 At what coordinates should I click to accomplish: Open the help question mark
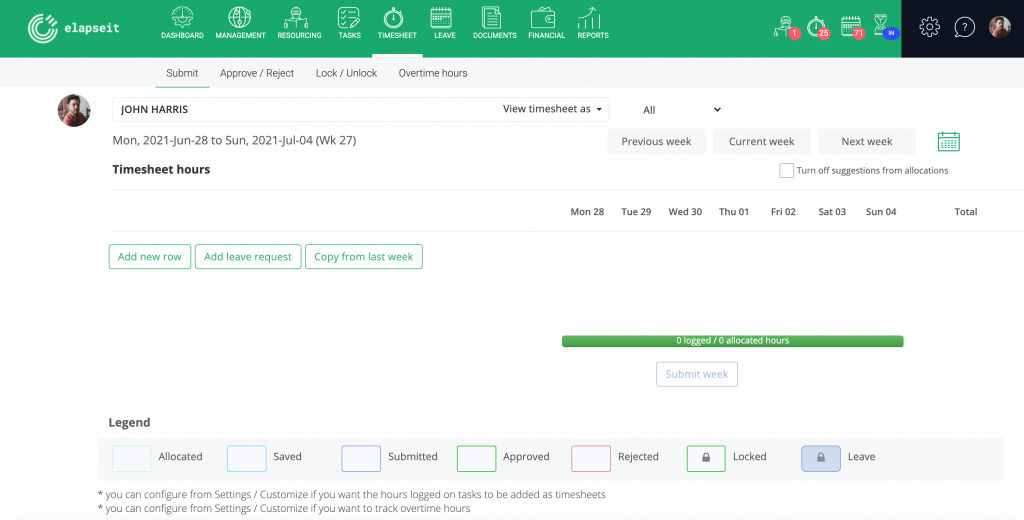(x=964, y=27)
